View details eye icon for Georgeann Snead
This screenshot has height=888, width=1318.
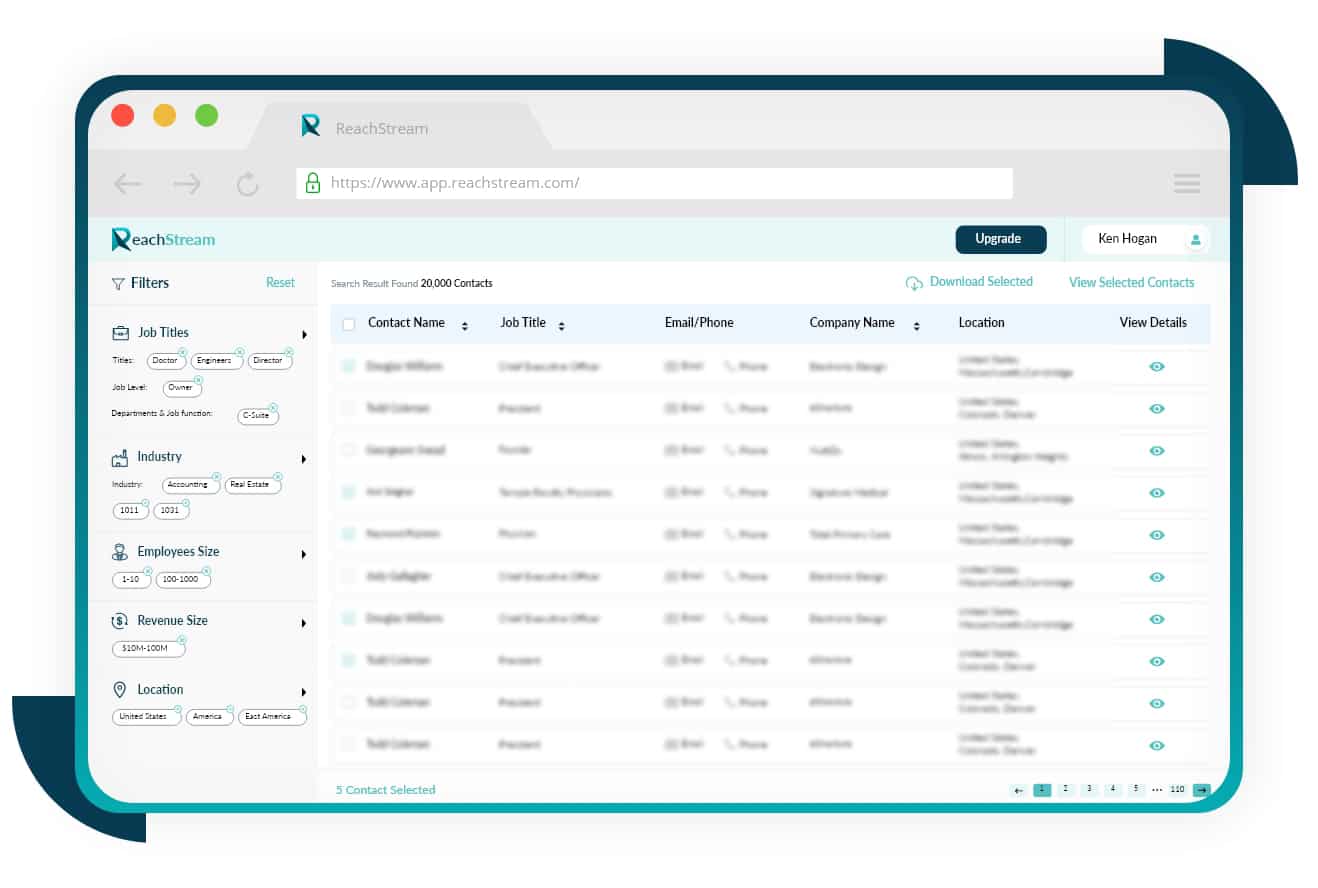pyautogui.click(x=1157, y=451)
